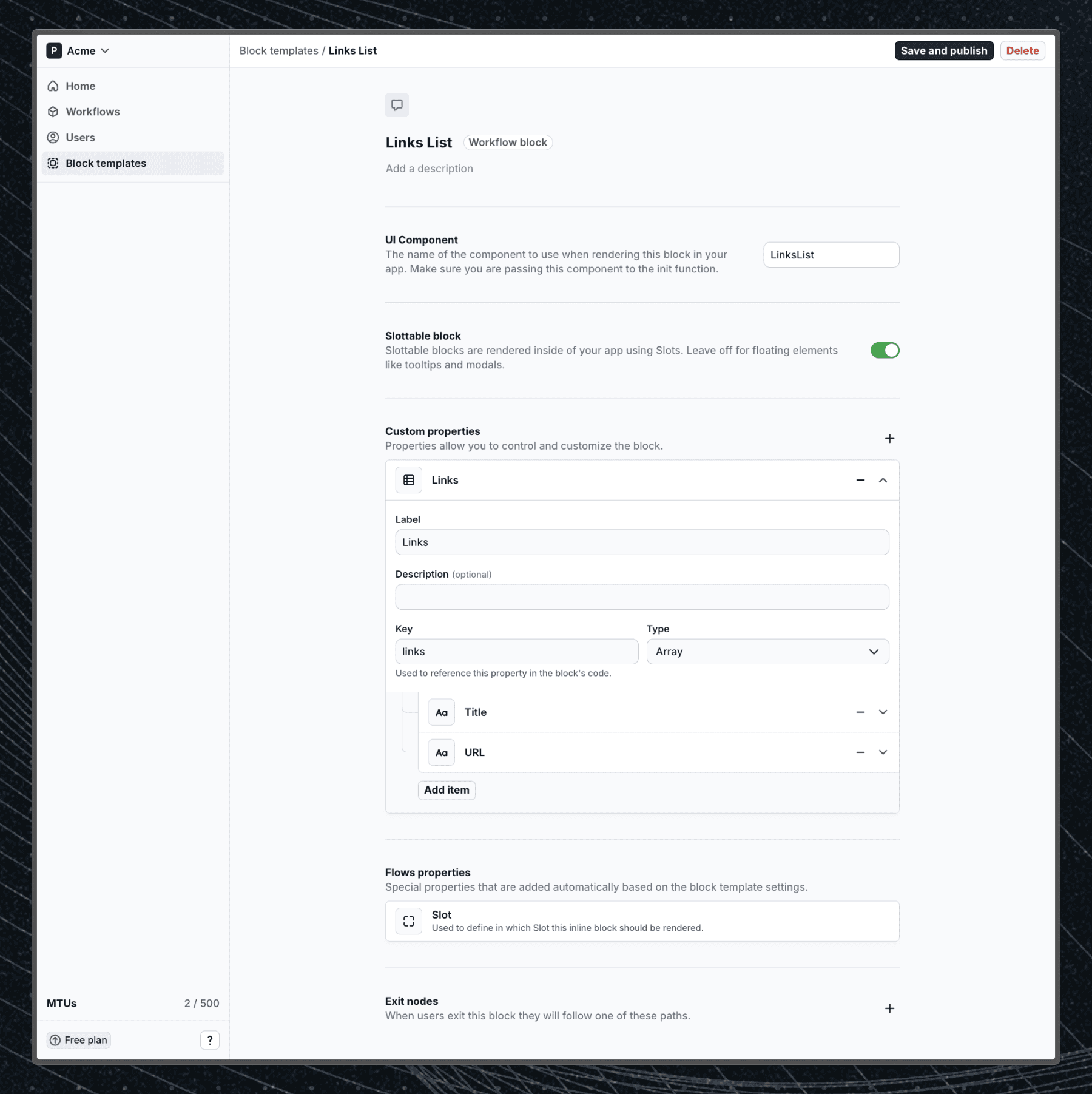Click the Add a description field
1092x1094 pixels.
click(x=429, y=168)
